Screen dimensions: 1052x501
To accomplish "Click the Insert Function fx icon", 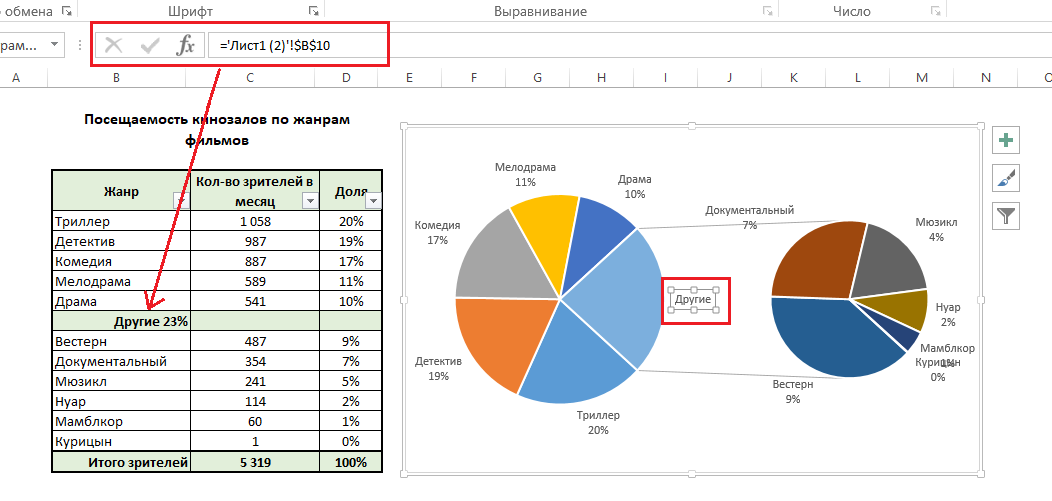I will point(185,46).
